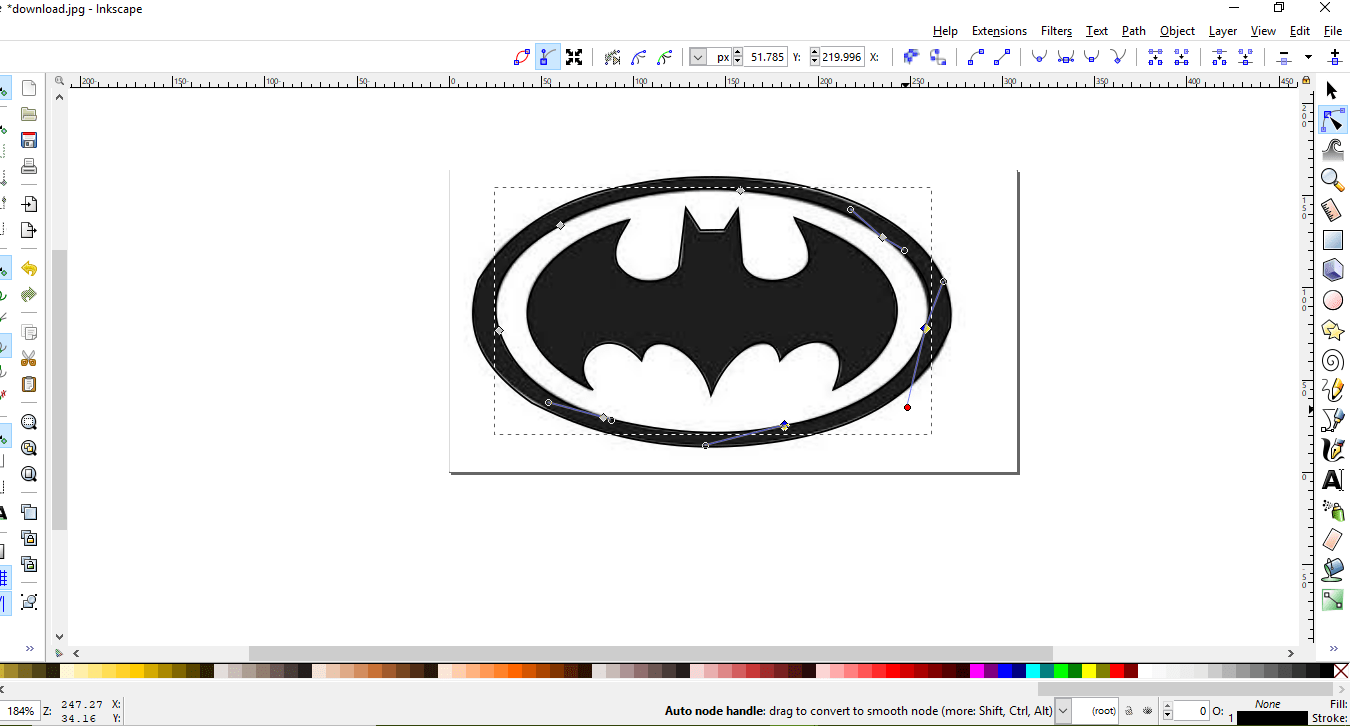This screenshot has width=1350, height=726.
Task: Open the Path menu
Action: 1133,31
